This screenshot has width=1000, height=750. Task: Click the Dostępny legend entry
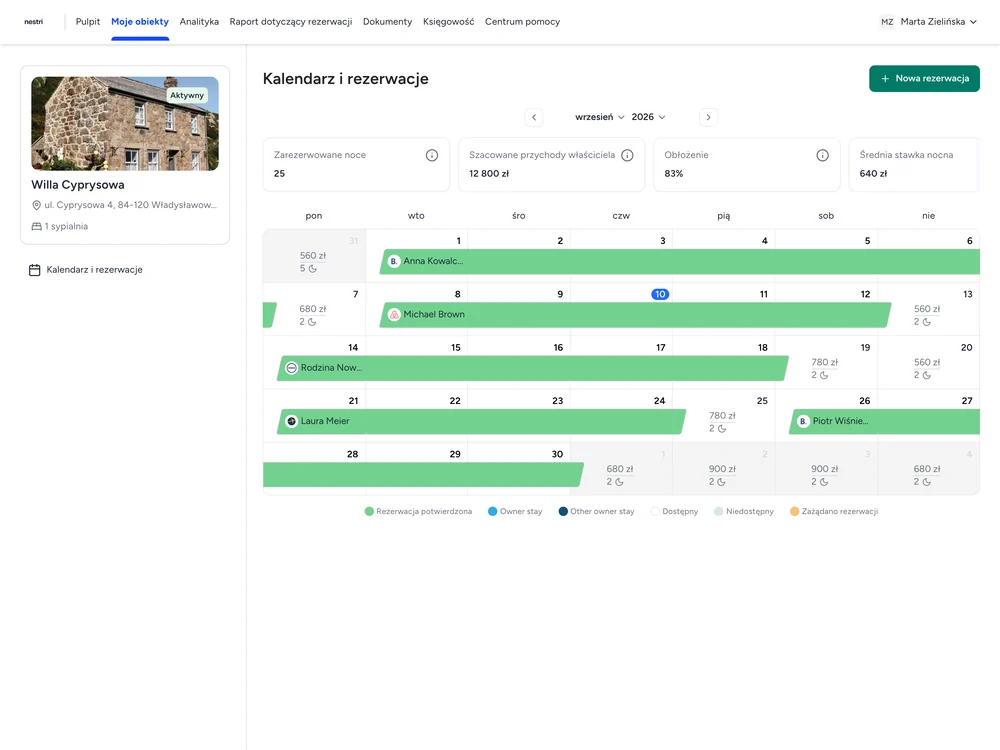coord(674,511)
